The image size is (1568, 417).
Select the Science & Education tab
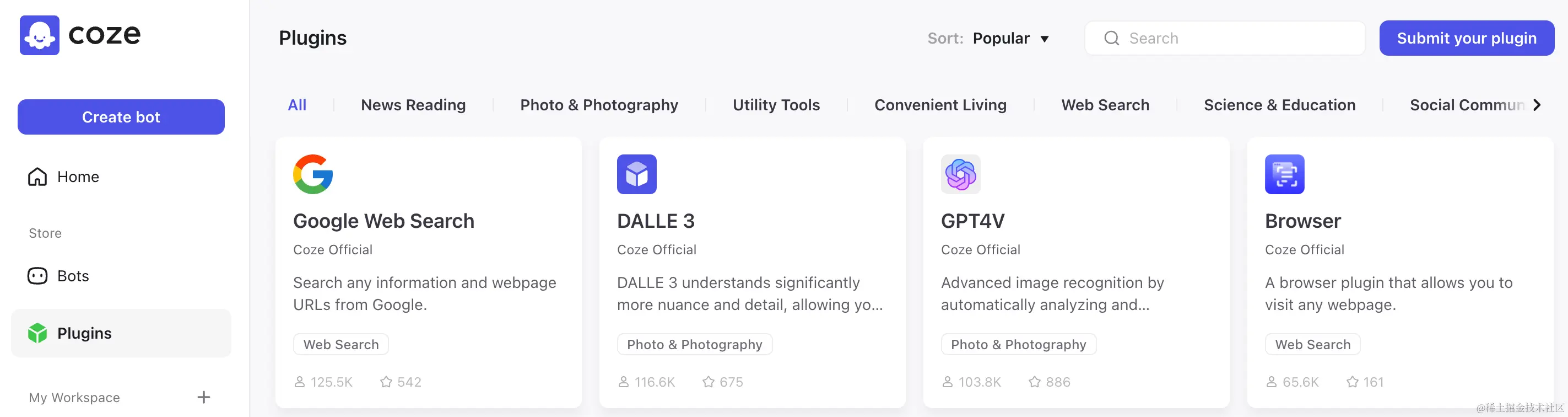1279,105
